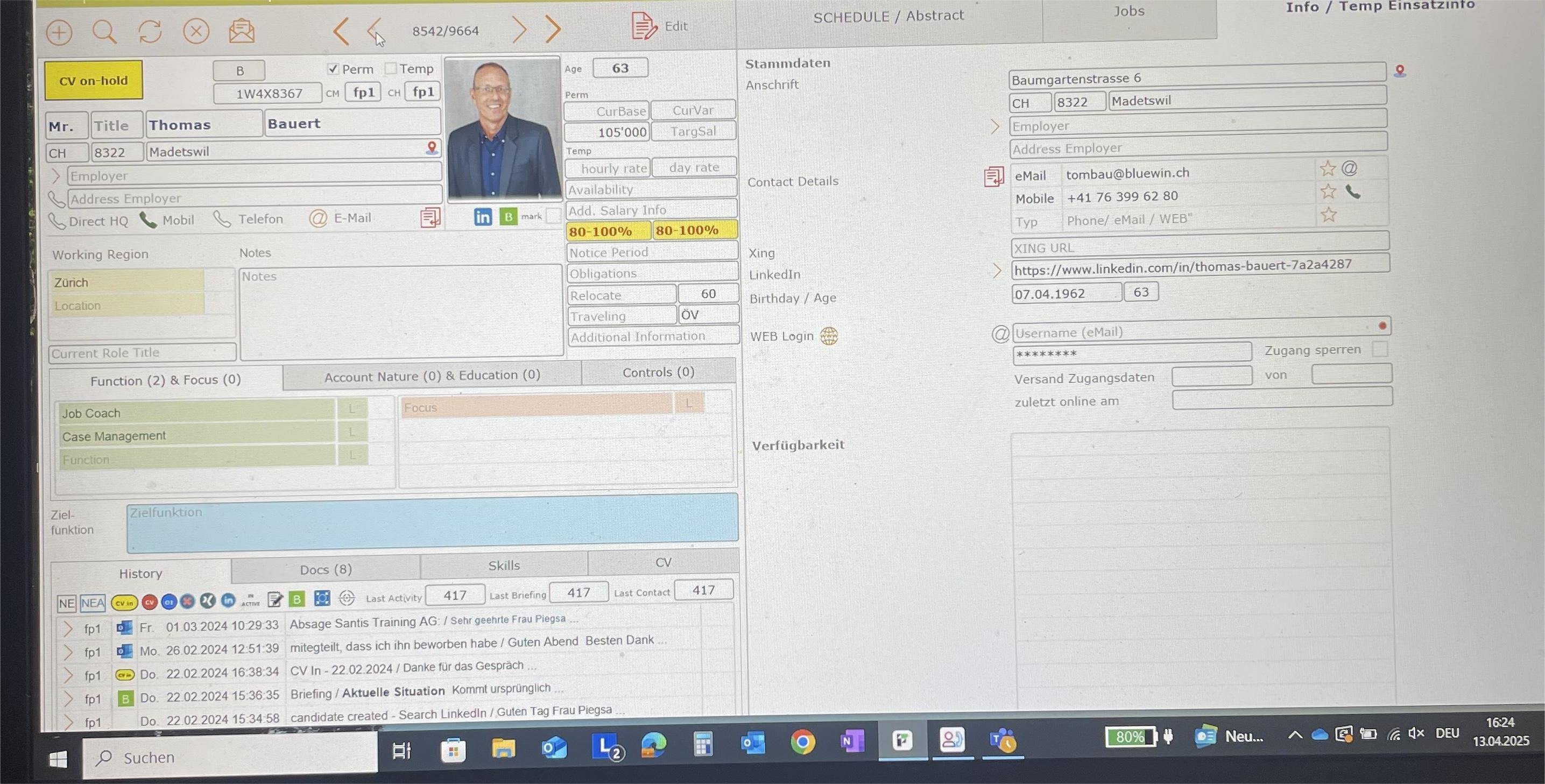Screen dimensions: 1545x784
Task: Click the green phone icon next to mobile number
Action: pyautogui.click(x=1352, y=192)
